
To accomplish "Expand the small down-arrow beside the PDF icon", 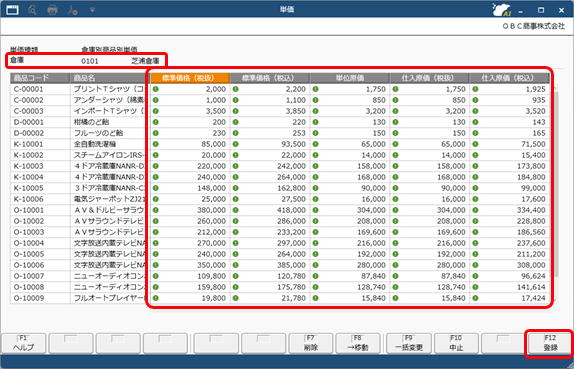I will tap(92, 10).
